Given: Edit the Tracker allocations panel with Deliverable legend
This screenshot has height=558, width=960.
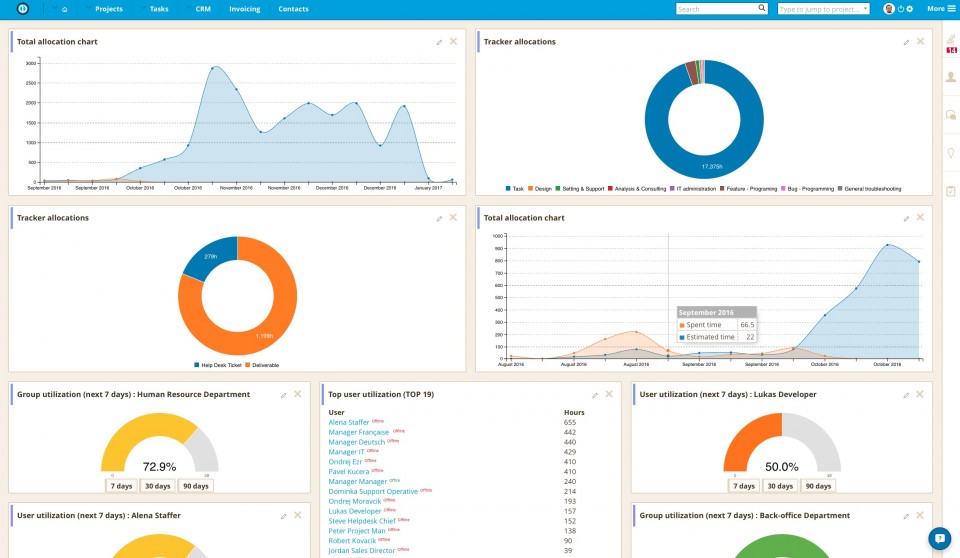Looking at the screenshot, I should click(439, 219).
